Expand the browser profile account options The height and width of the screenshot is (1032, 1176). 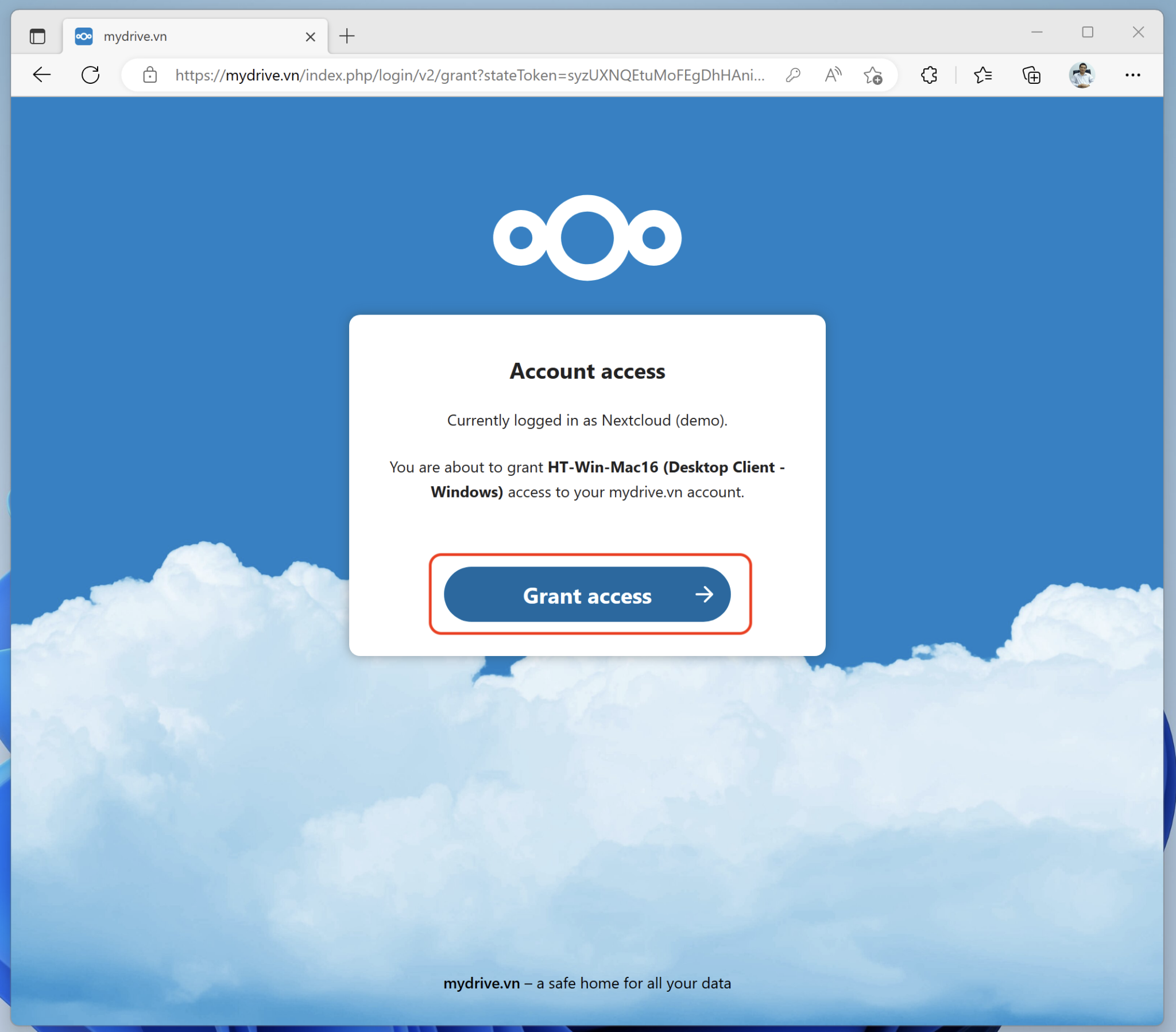(1082, 75)
